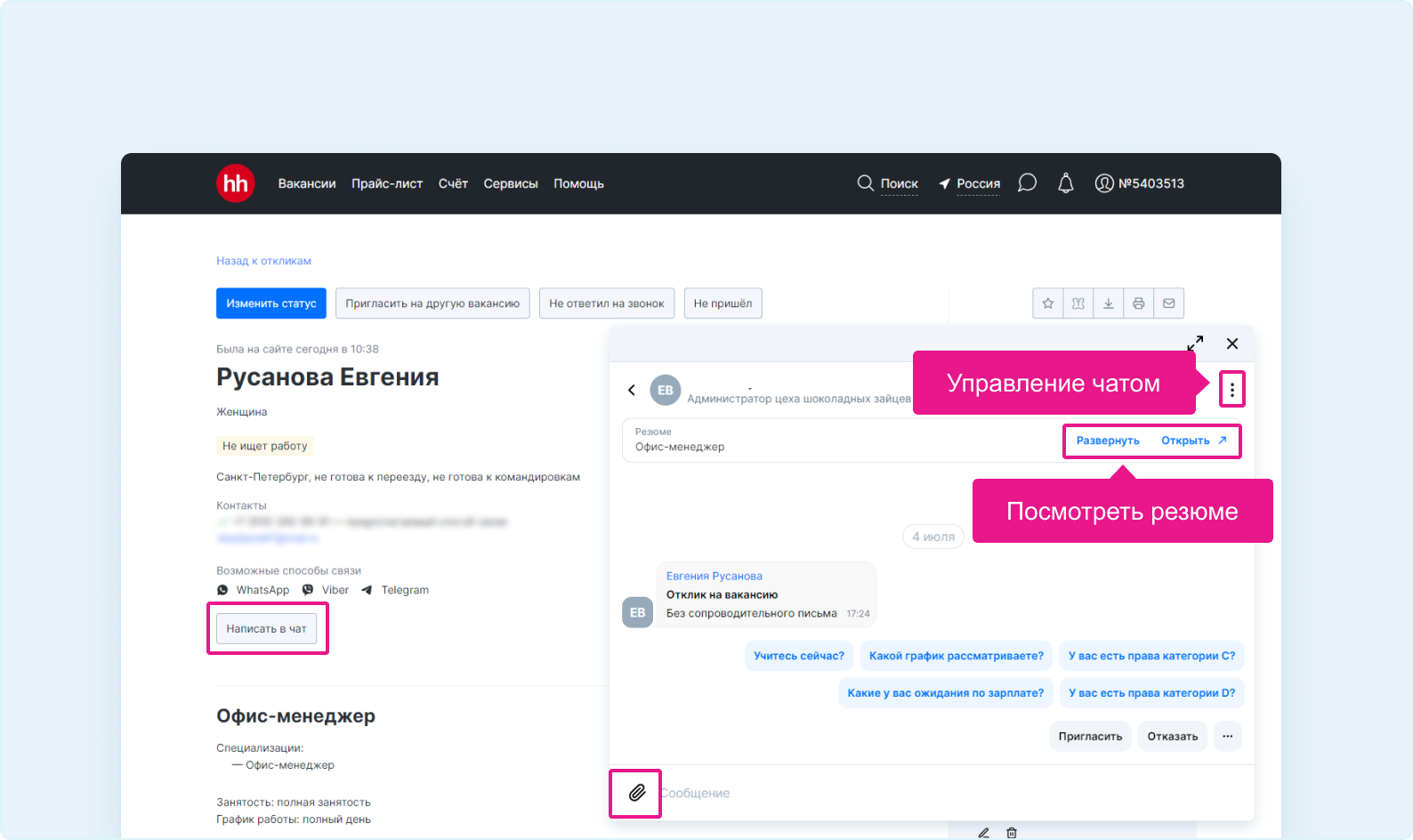Viewport: 1413px width, 840px height.
Task: Click the trash delete icon at bottom
Action: pos(1012,833)
